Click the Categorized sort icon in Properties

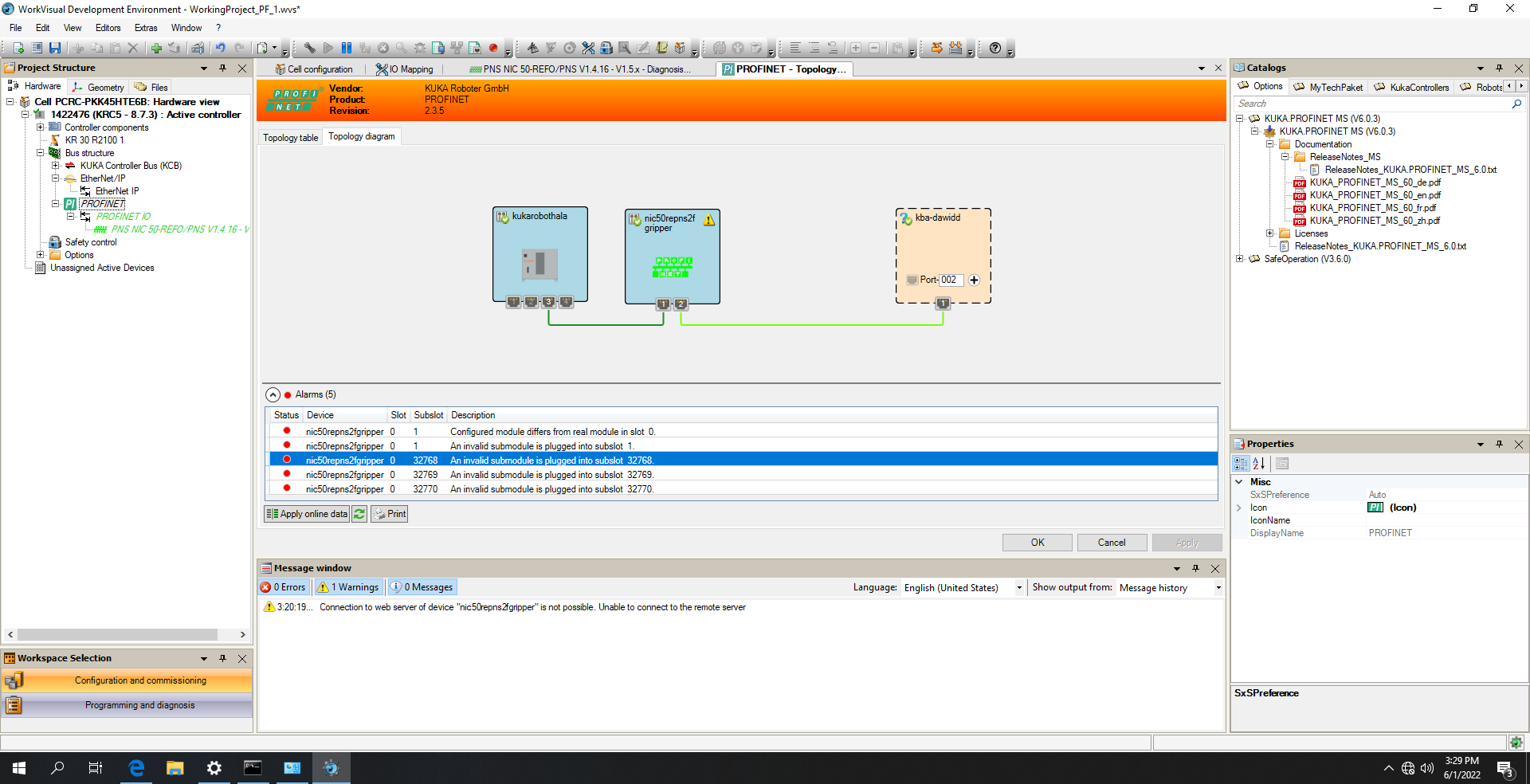coord(1241,464)
